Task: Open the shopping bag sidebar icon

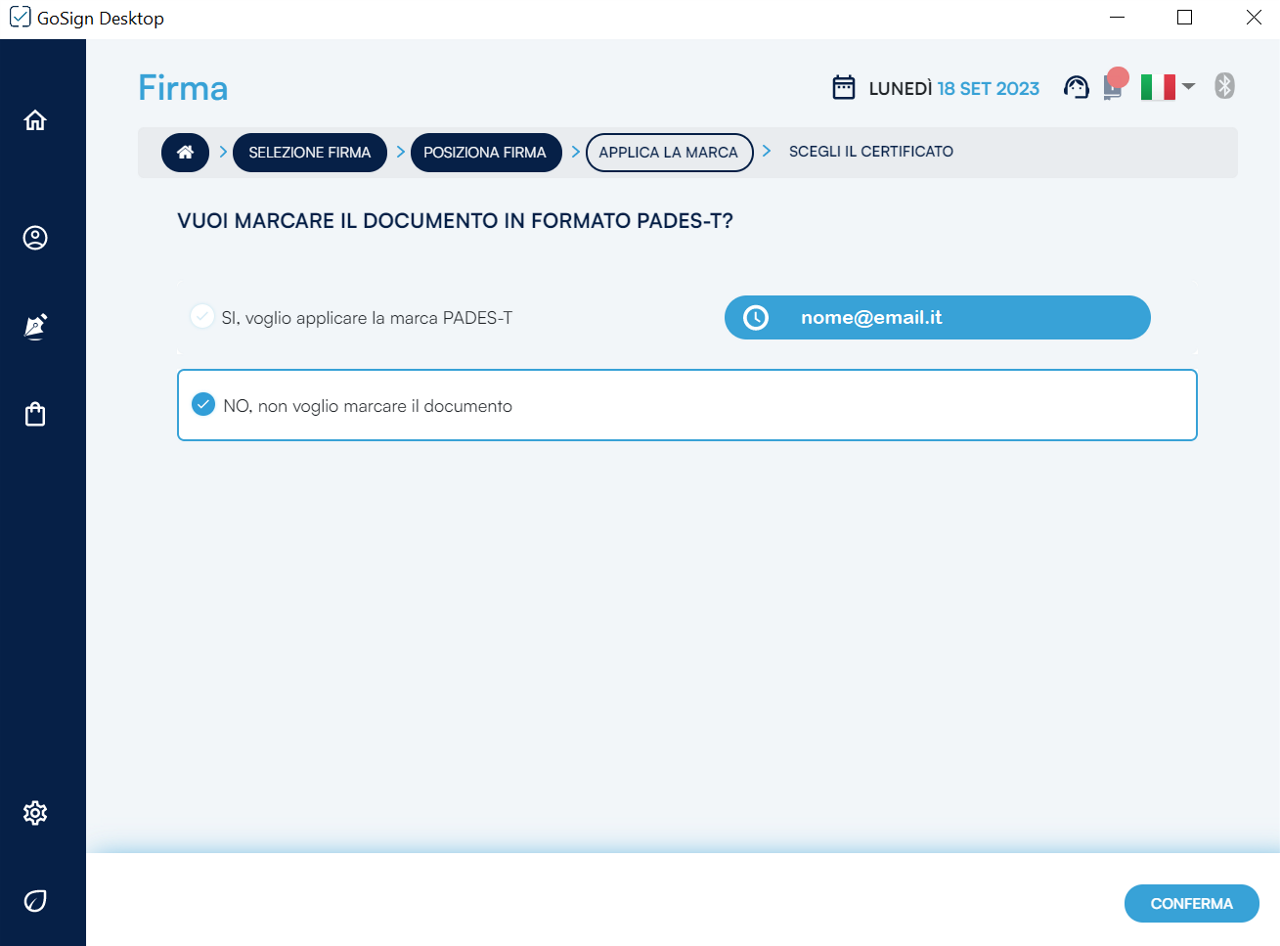Action: point(35,414)
